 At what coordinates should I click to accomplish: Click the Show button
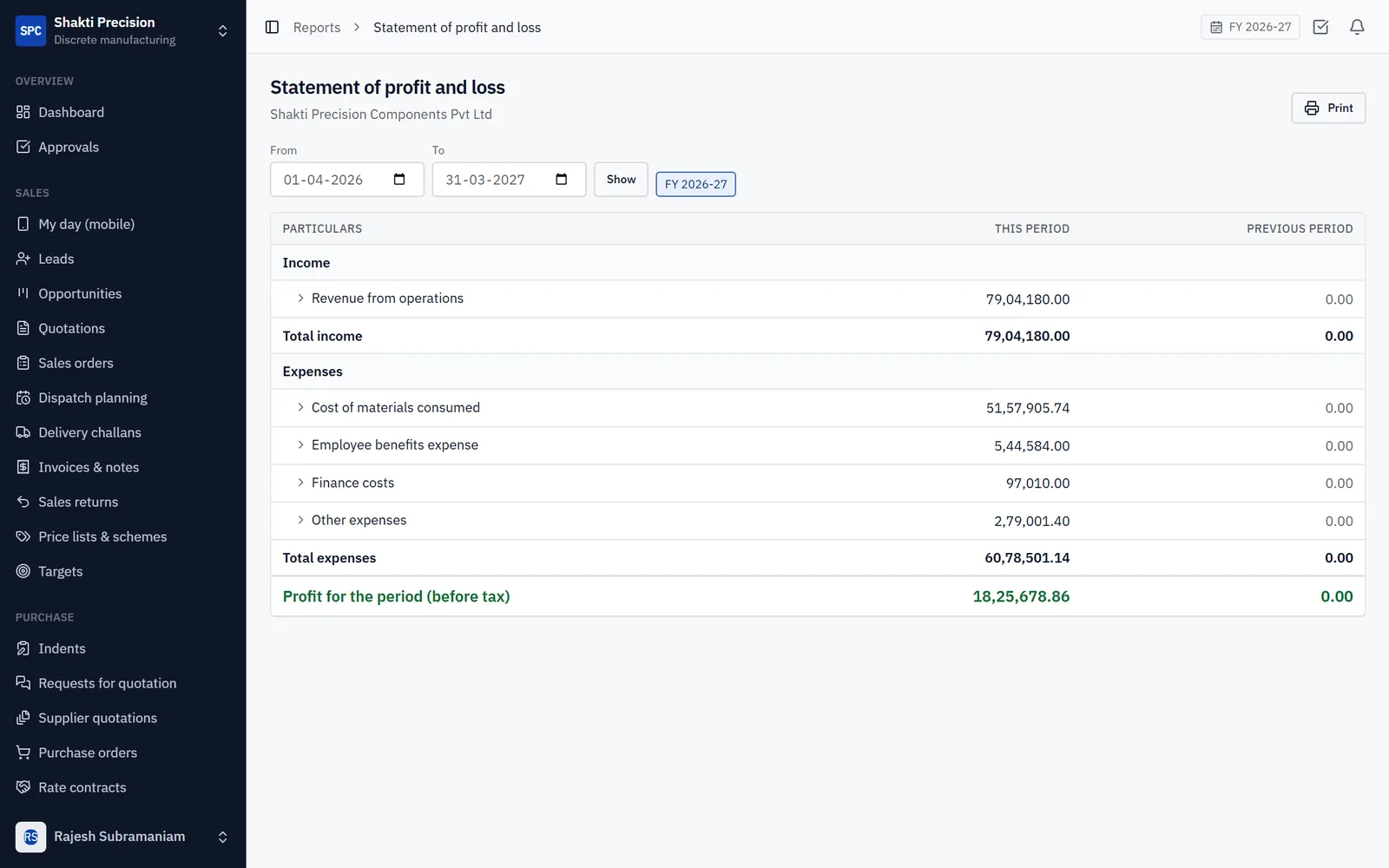pos(621,180)
